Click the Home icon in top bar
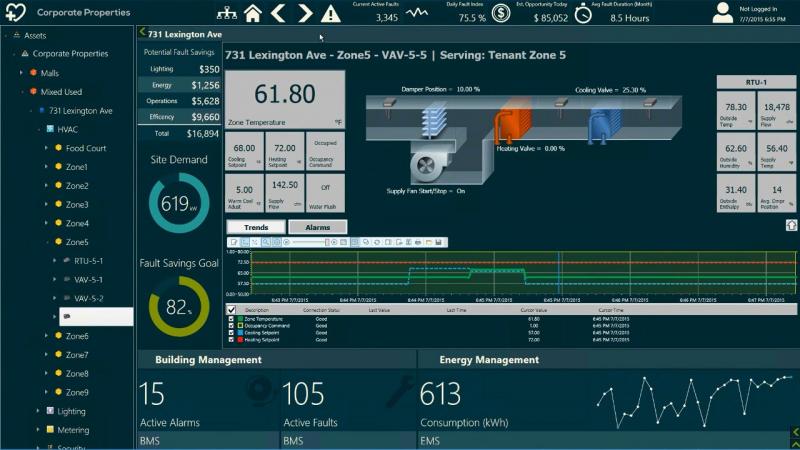 coord(253,13)
